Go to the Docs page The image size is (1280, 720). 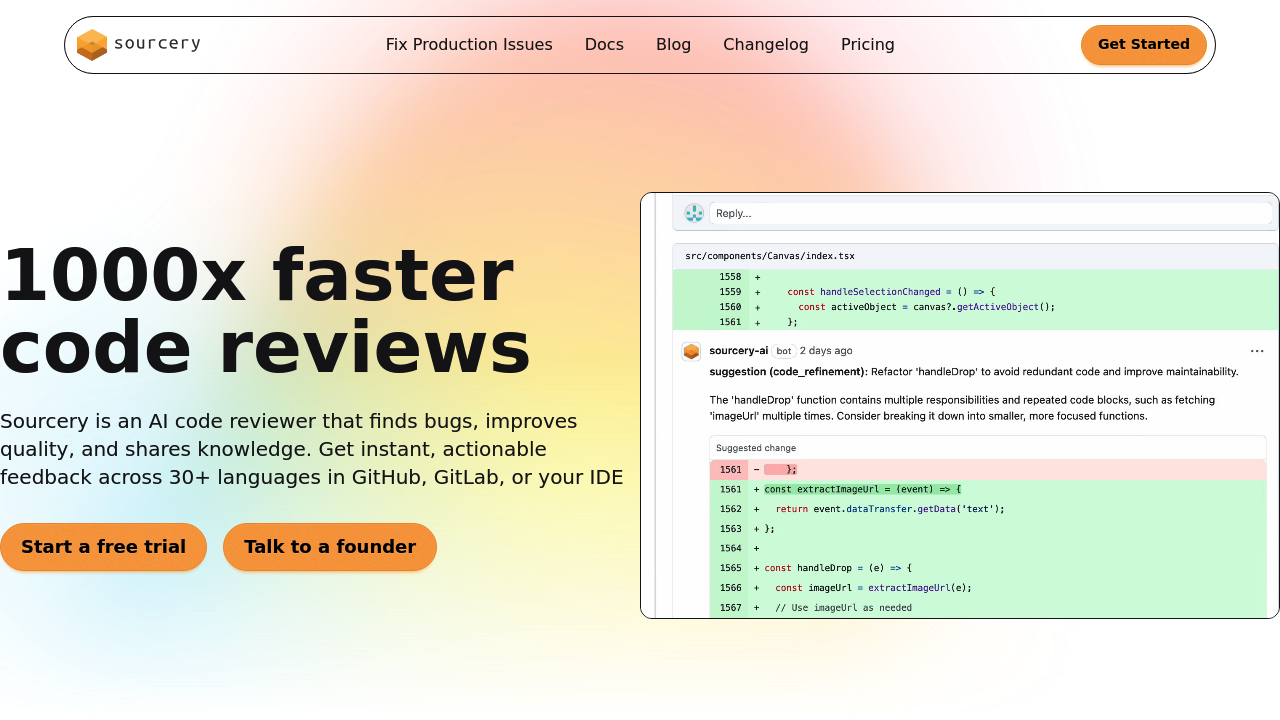(x=604, y=45)
